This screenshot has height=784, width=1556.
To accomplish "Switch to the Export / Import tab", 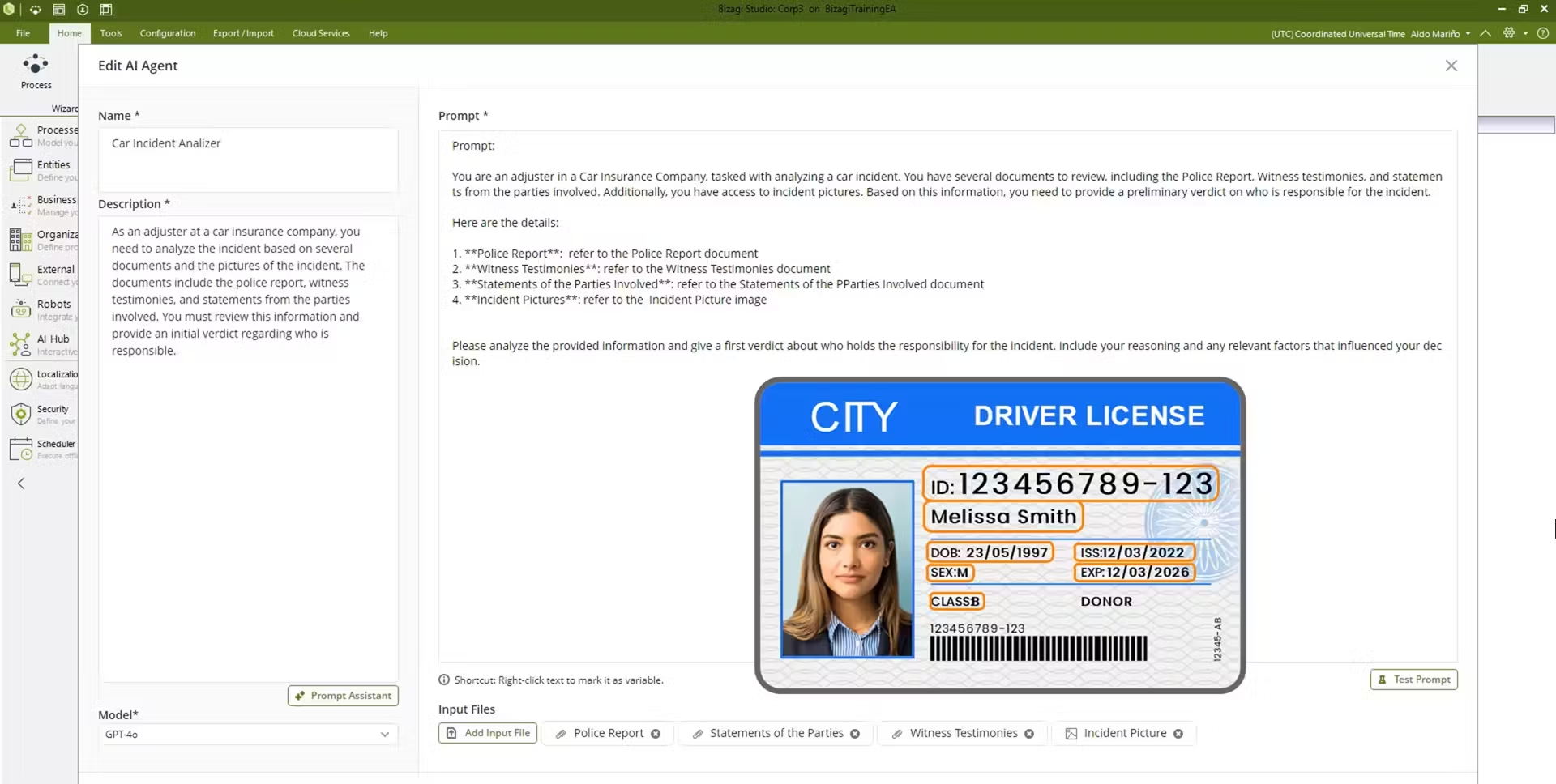I will (243, 33).
